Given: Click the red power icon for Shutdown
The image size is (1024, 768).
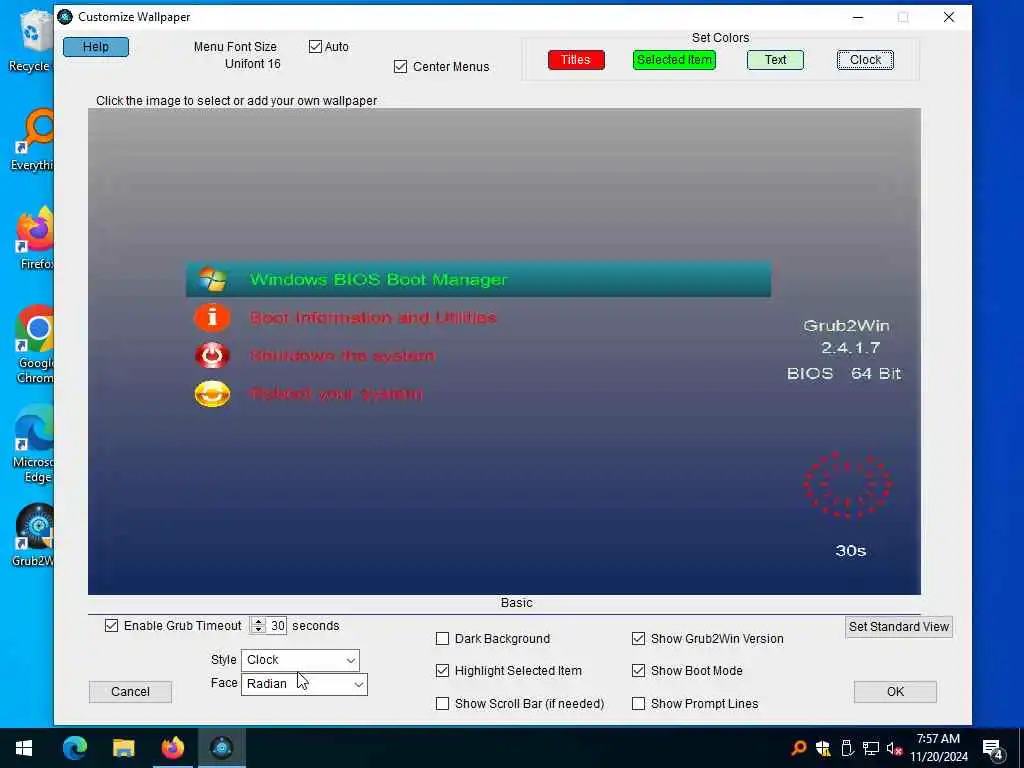Looking at the screenshot, I should click(212, 355).
